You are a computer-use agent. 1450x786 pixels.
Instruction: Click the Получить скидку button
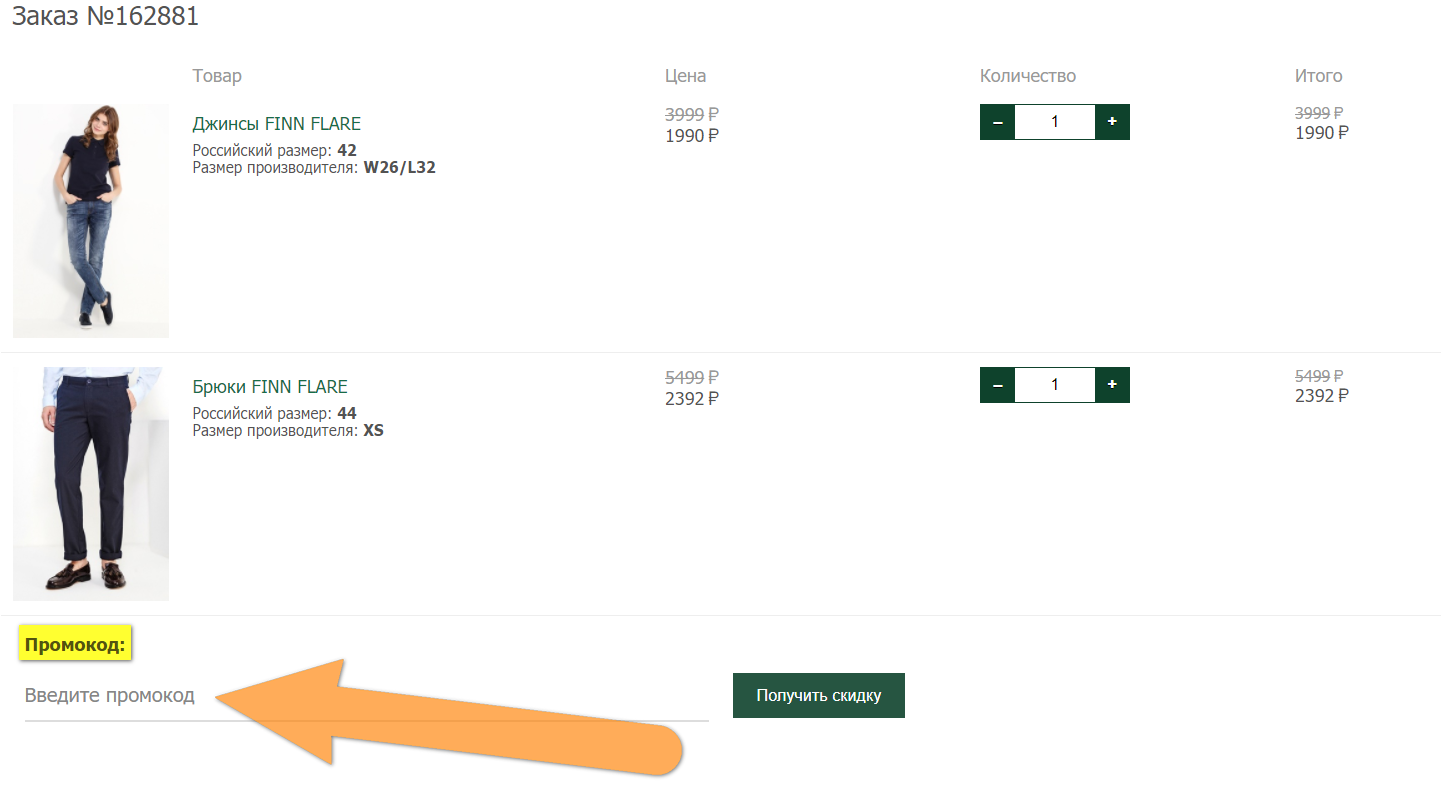pyautogui.click(x=819, y=695)
